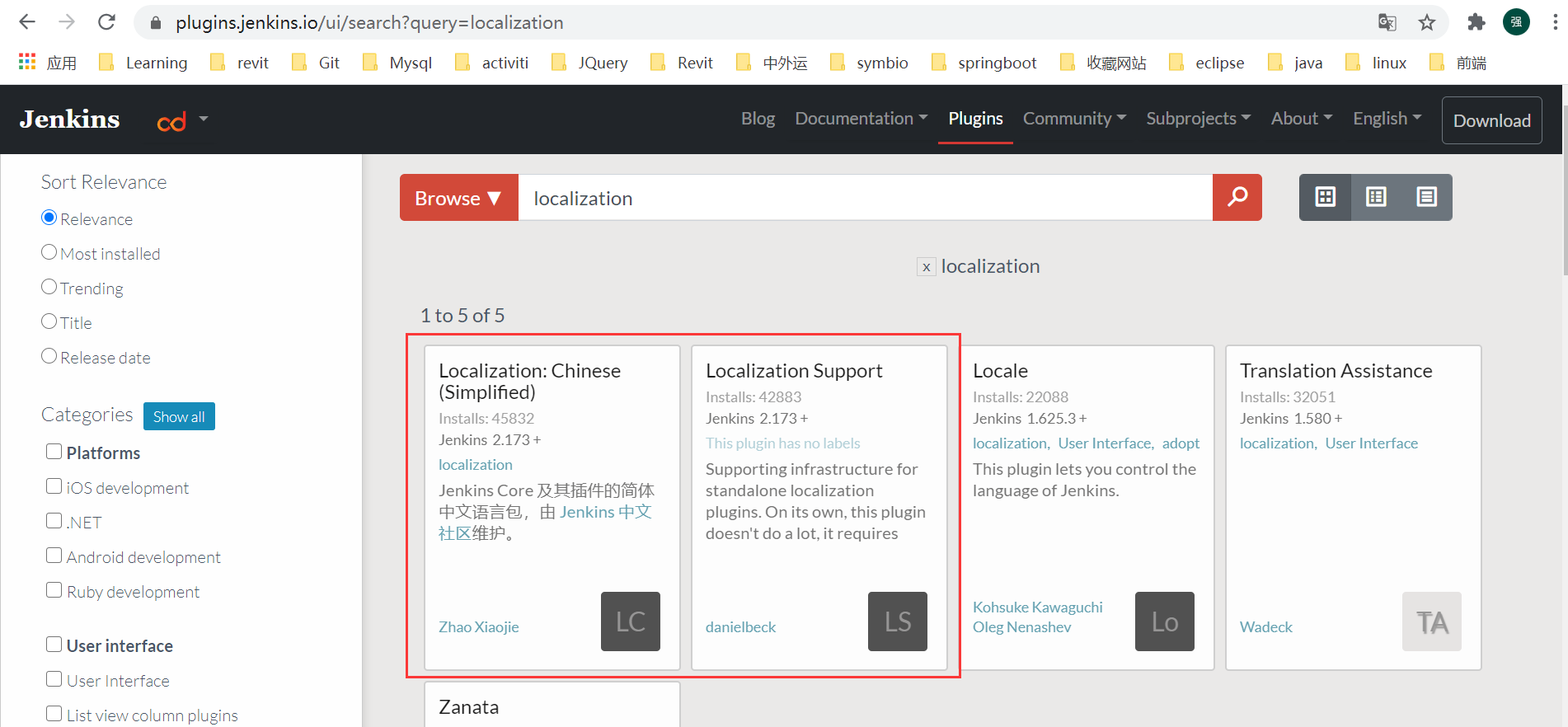Screen dimensions: 1568x727
Task: Open Wadeck maintainer link
Action: point(1266,627)
